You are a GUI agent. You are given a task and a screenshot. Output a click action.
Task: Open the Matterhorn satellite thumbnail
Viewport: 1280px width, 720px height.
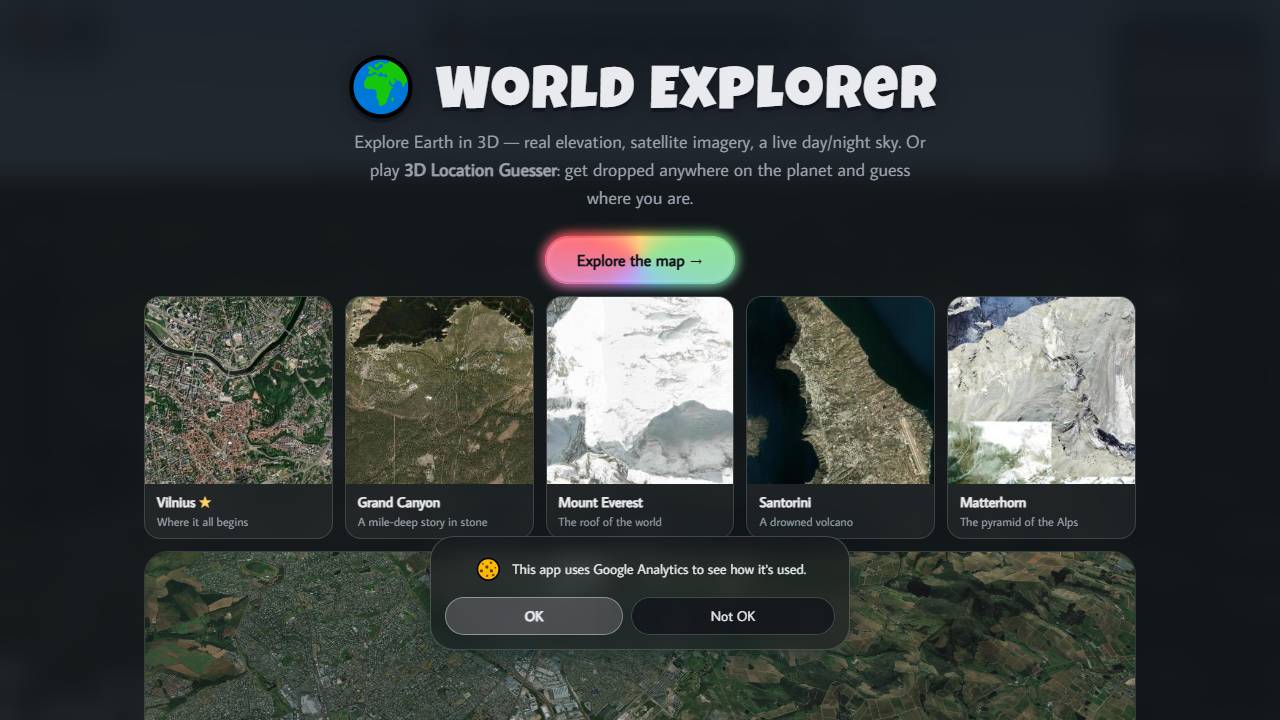pos(1041,390)
